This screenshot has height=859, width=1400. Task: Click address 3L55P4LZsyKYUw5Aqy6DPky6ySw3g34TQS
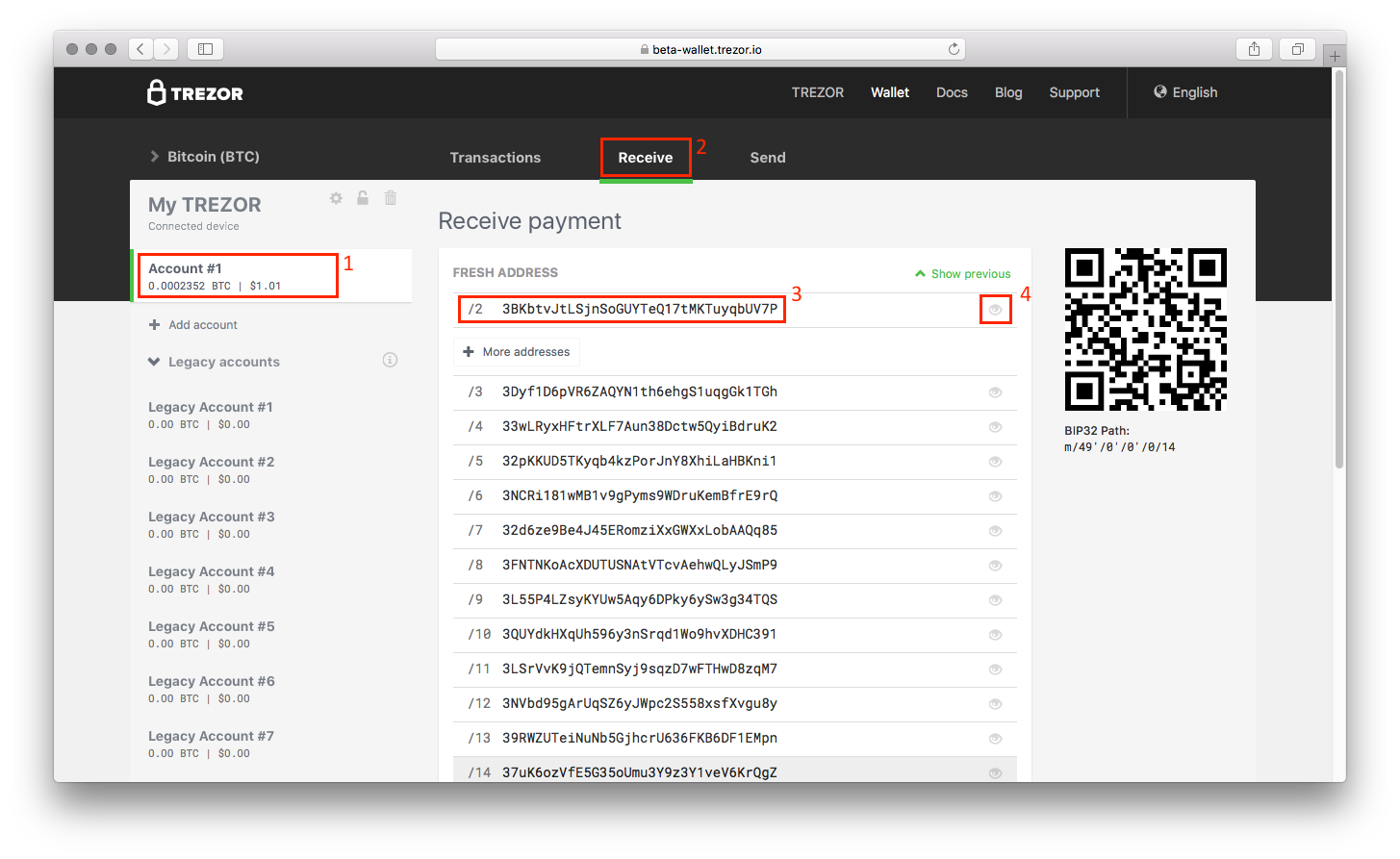point(640,599)
